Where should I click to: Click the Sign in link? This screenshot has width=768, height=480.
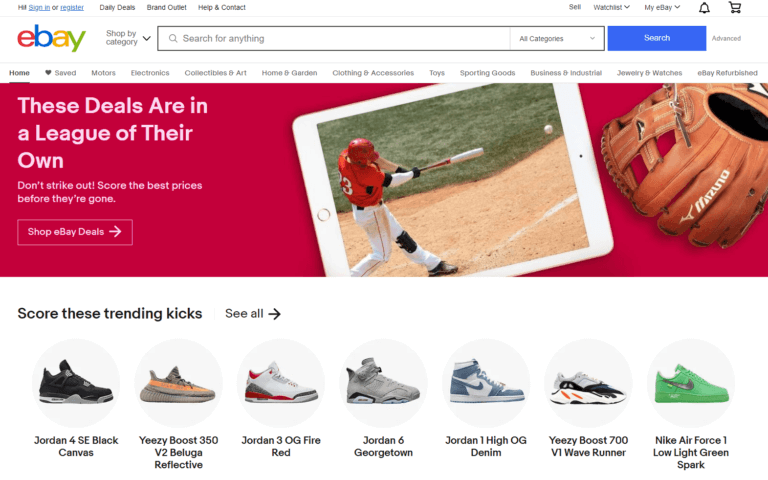(39, 8)
